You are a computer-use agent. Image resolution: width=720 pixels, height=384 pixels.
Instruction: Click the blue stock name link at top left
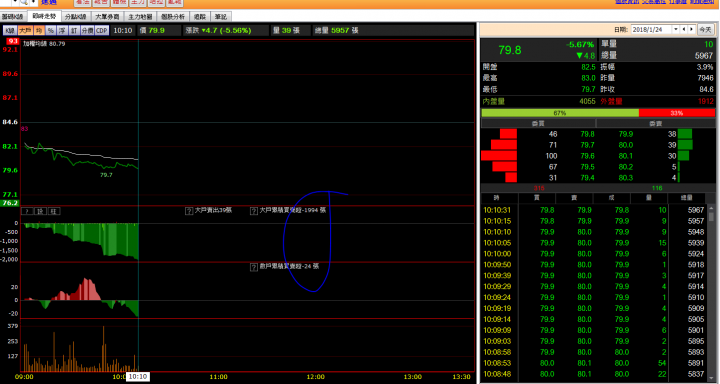tap(49, 2)
